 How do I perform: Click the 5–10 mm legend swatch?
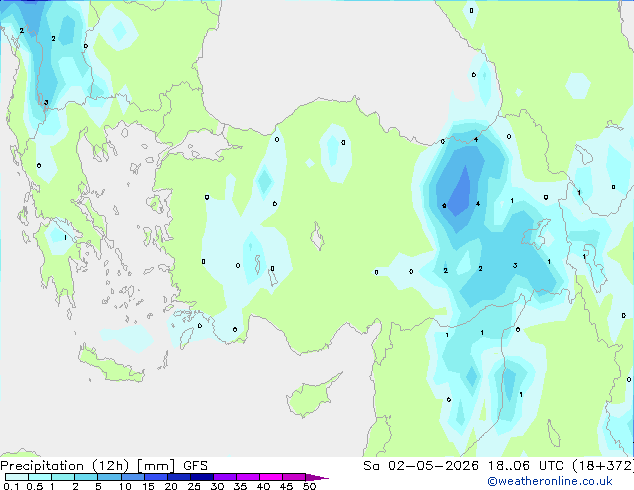[x=109, y=477]
